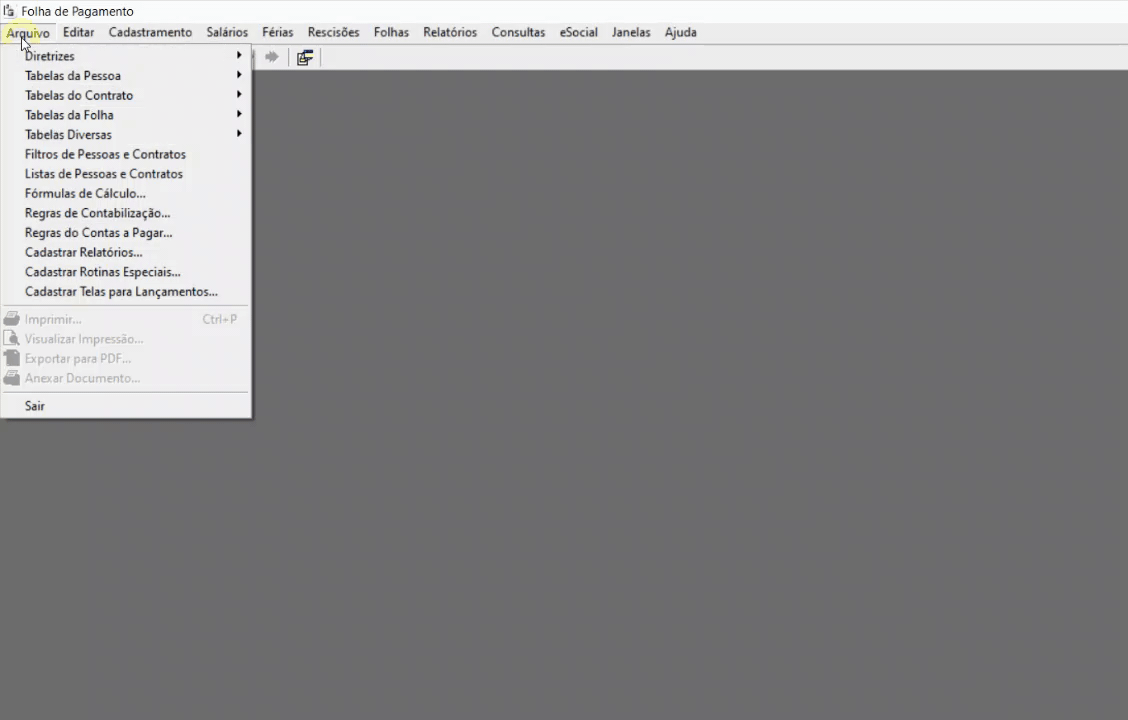The height and width of the screenshot is (720, 1128).
Task: Click the printer icon beside Imprimir
Action: coord(10,318)
